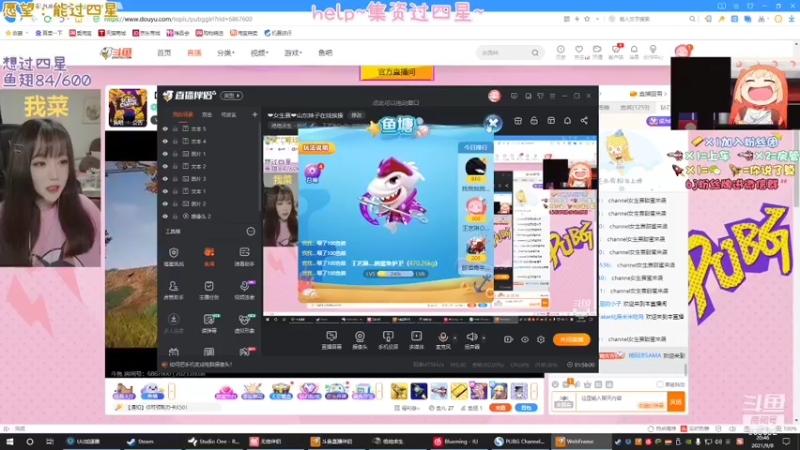Hide the 文本 2 layer

click(165, 166)
